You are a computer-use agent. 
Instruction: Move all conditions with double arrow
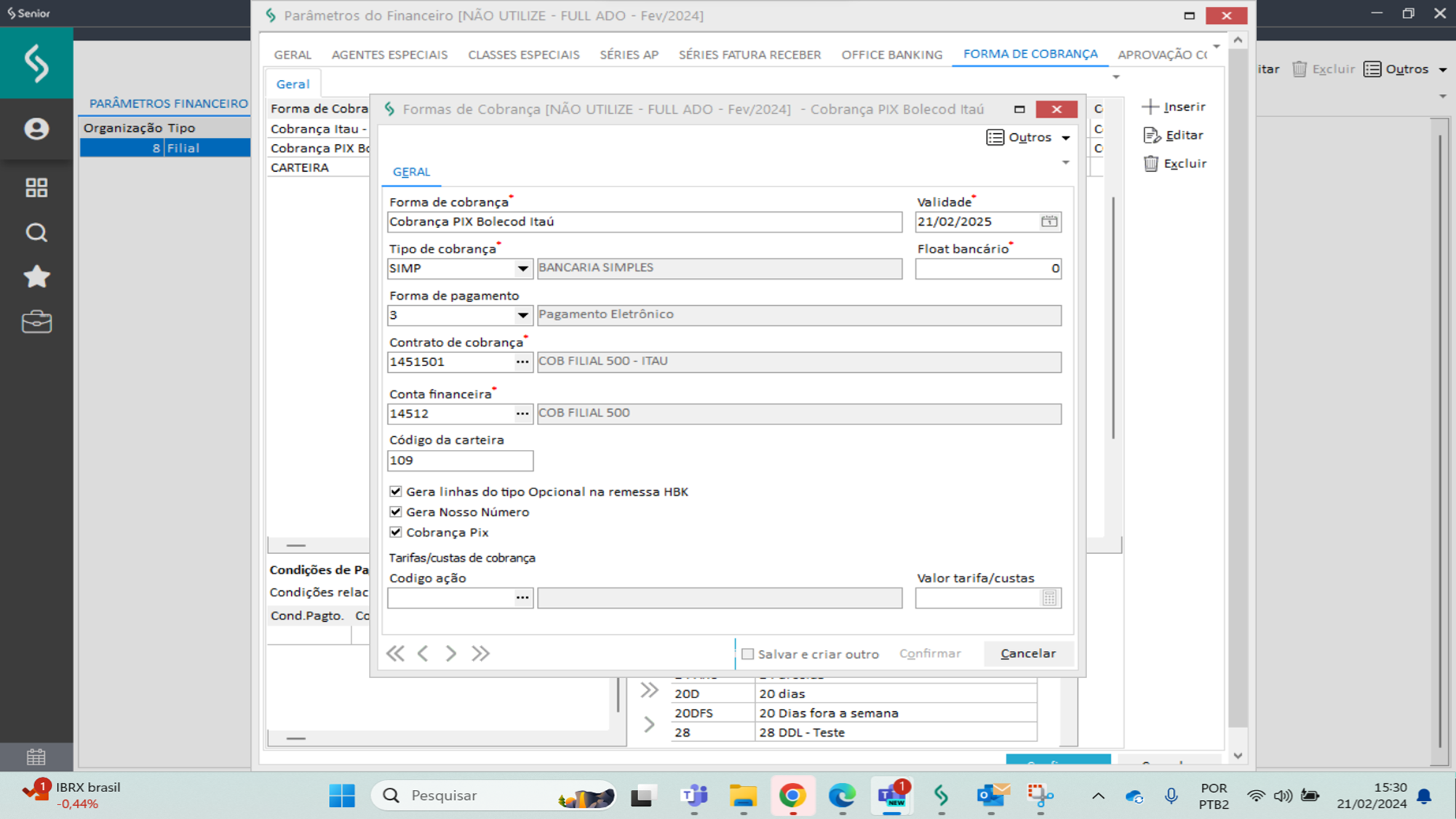pos(649,690)
